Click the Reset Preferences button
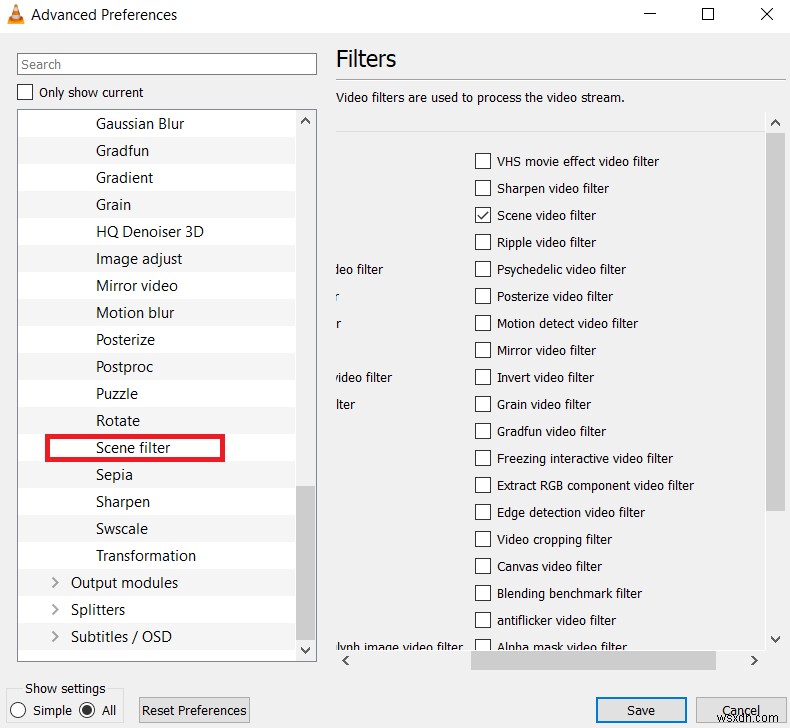 (194, 710)
